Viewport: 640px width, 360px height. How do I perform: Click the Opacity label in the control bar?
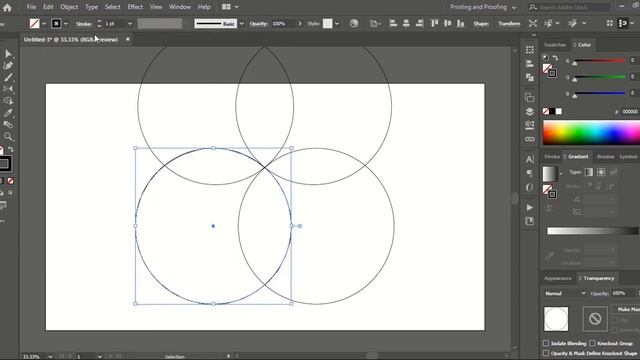click(x=258, y=24)
